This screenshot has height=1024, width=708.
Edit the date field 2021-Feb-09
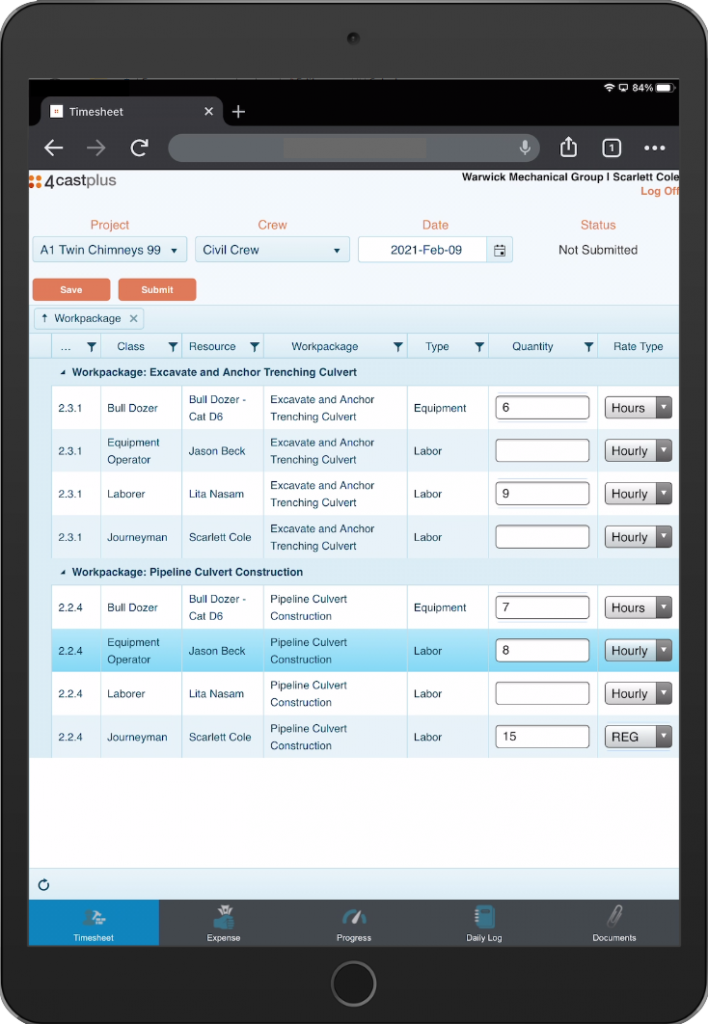tap(423, 250)
